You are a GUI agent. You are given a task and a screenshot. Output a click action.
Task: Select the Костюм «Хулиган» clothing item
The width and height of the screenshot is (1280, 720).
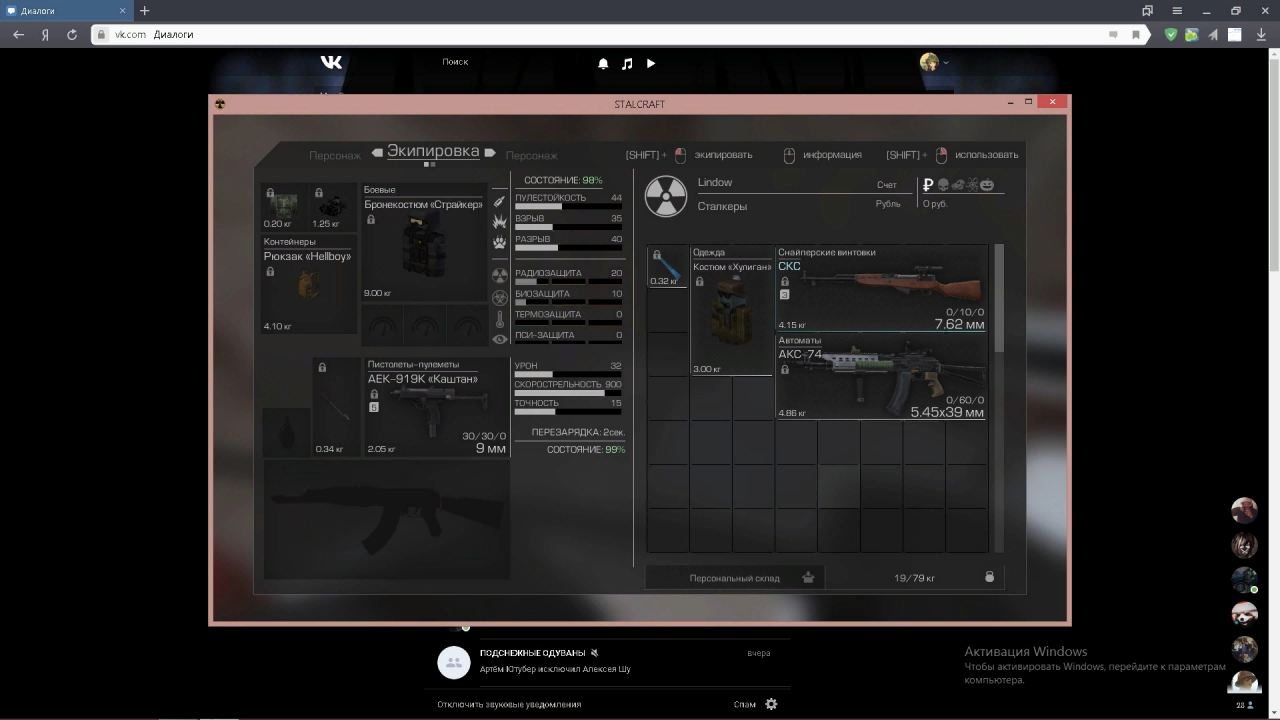pyautogui.click(x=732, y=310)
